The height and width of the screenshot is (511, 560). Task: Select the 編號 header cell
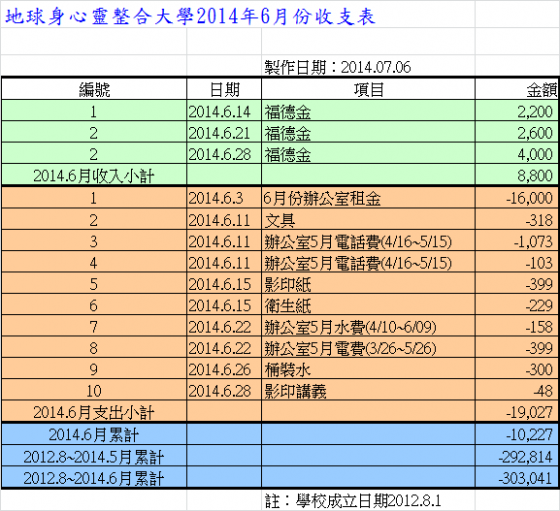tap(94, 89)
